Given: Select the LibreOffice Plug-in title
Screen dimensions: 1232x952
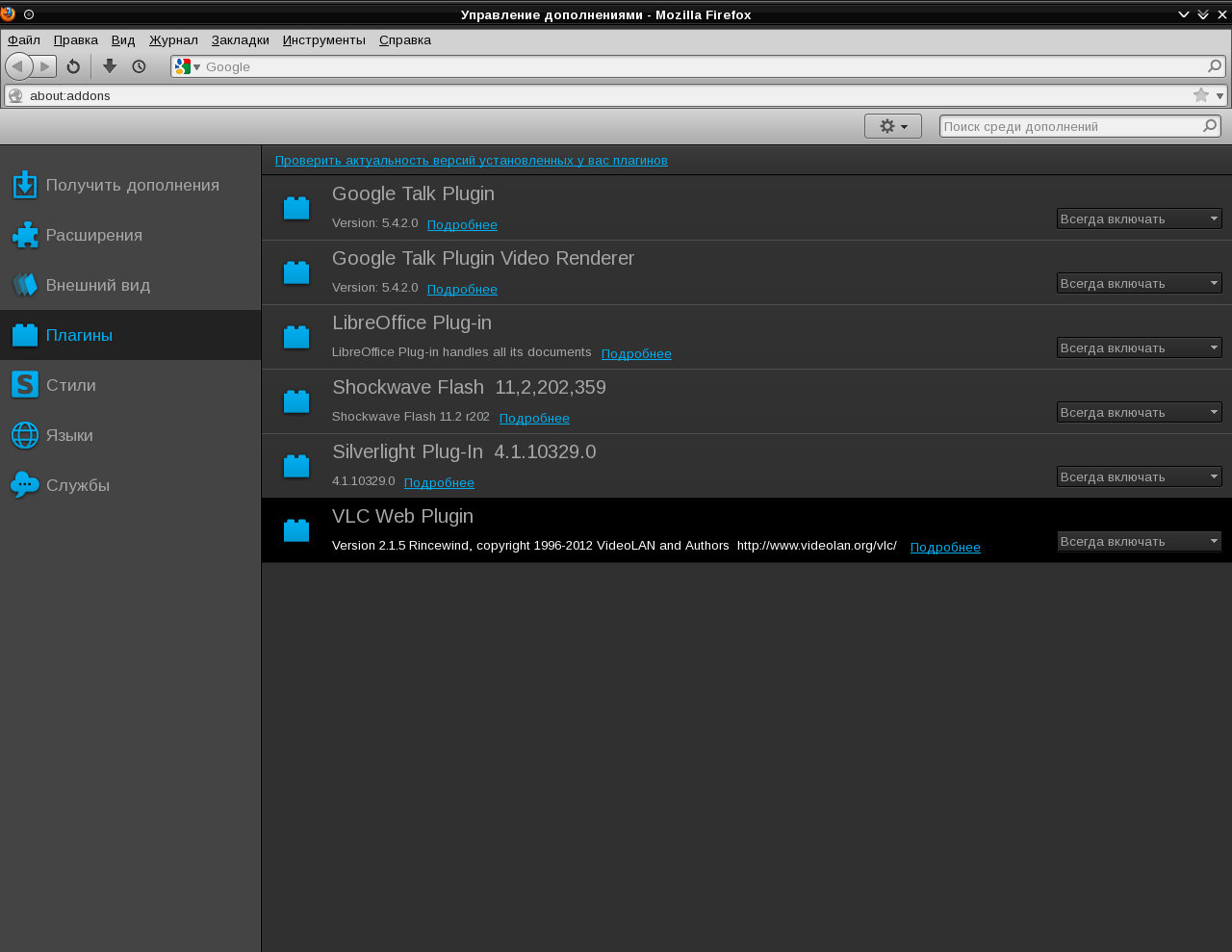Looking at the screenshot, I should click(x=412, y=322).
